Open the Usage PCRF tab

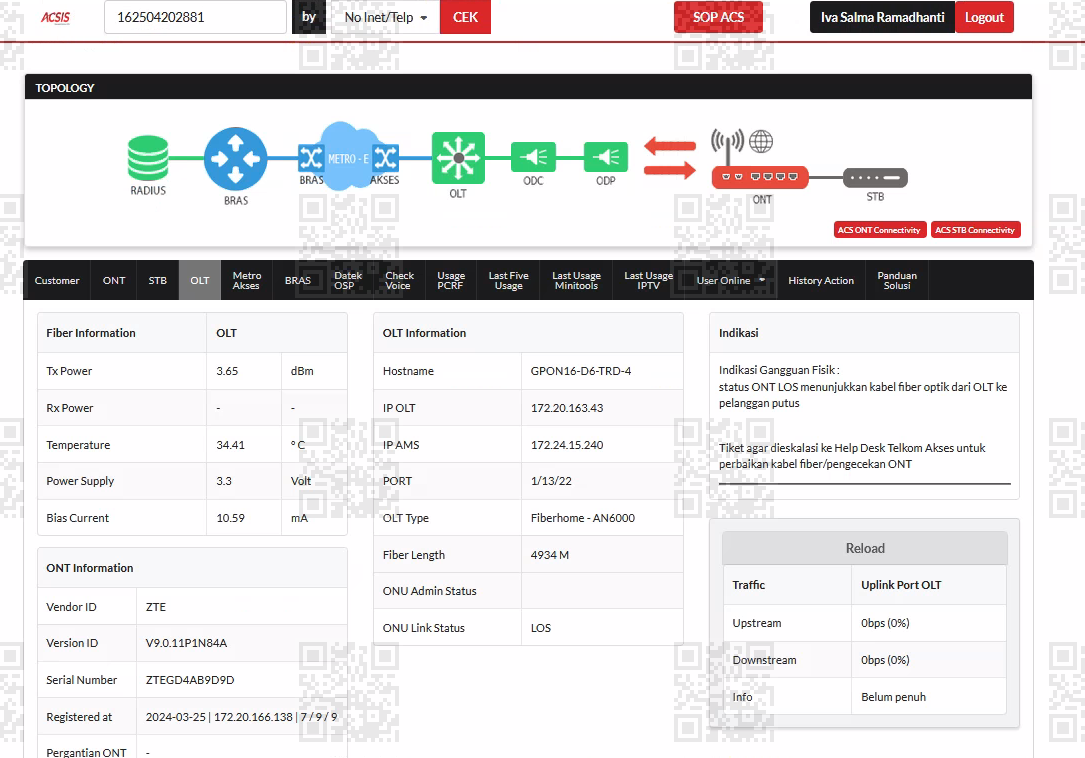(x=450, y=280)
